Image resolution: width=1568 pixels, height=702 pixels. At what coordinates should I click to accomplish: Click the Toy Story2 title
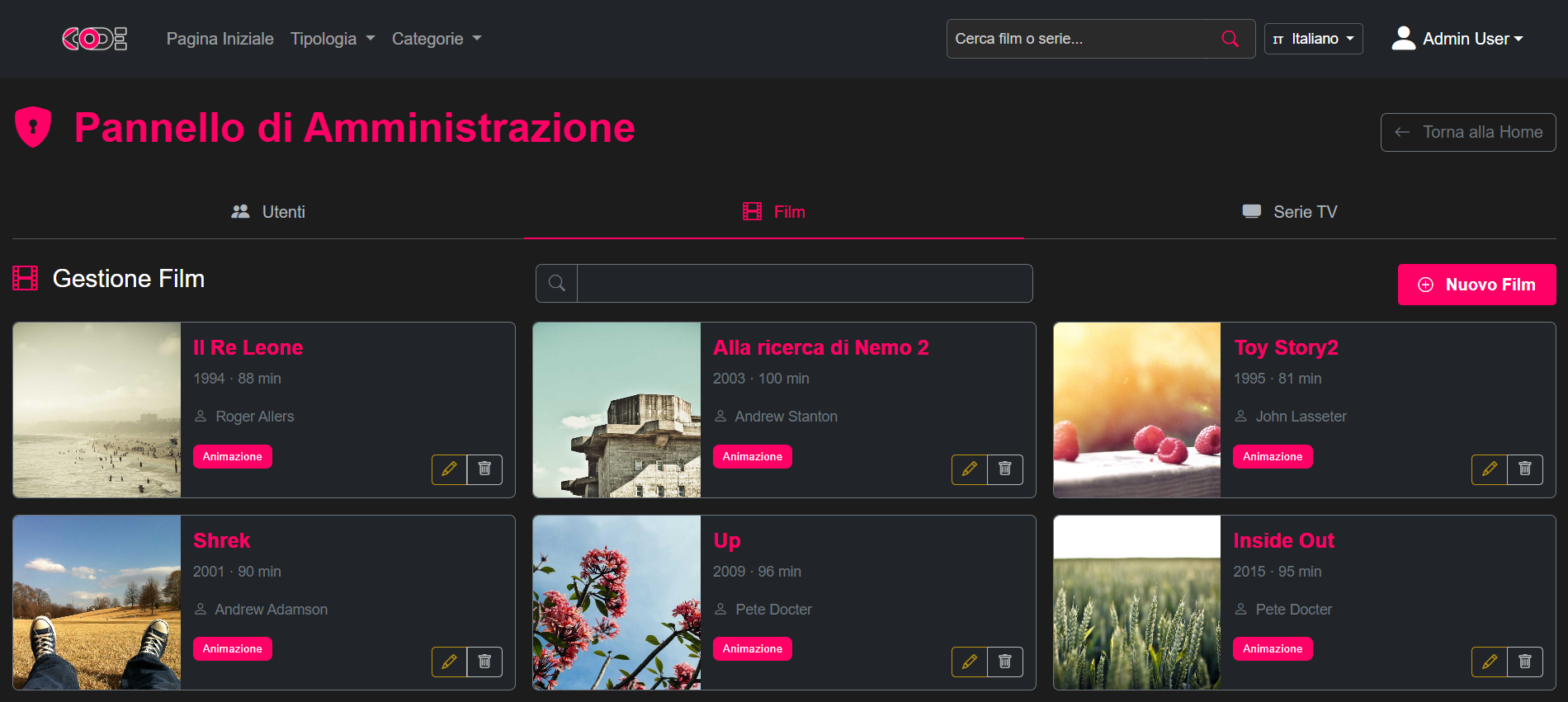1286,348
